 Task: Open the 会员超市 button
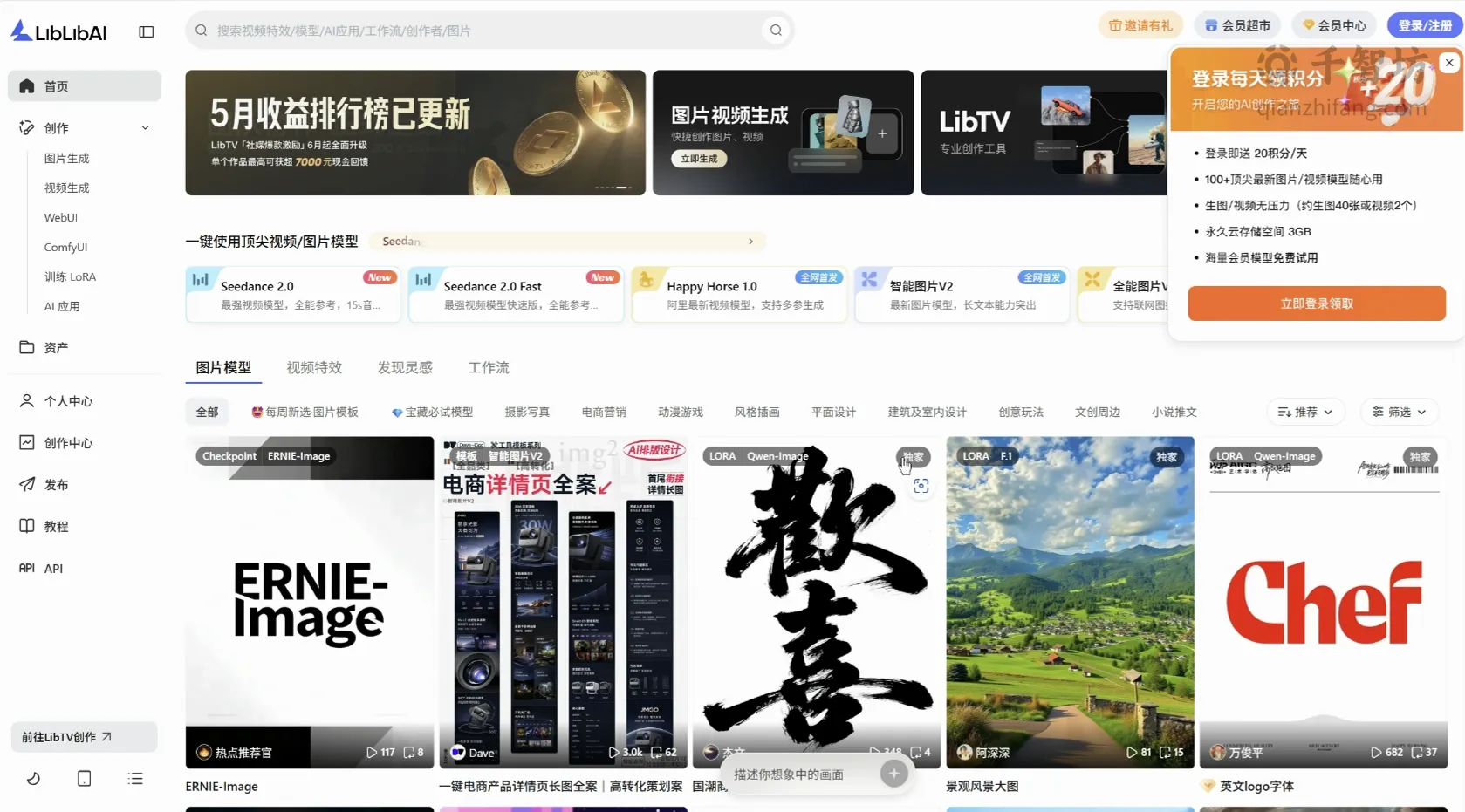(x=1237, y=26)
